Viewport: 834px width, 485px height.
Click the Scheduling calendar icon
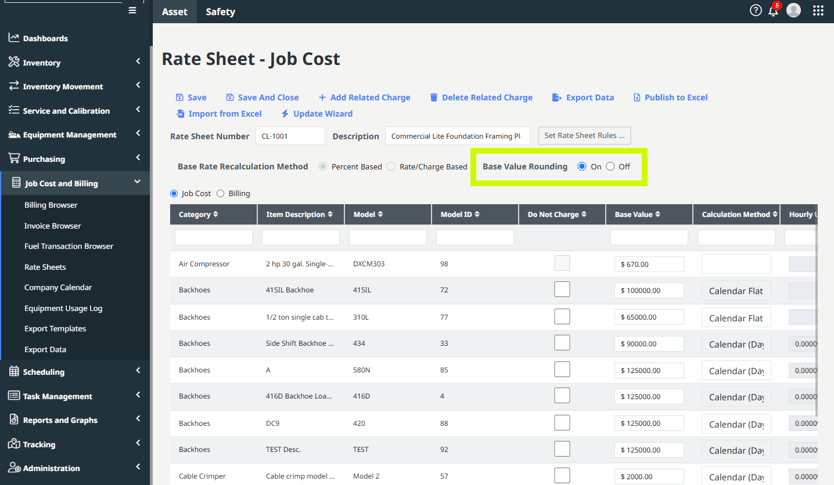[14, 371]
